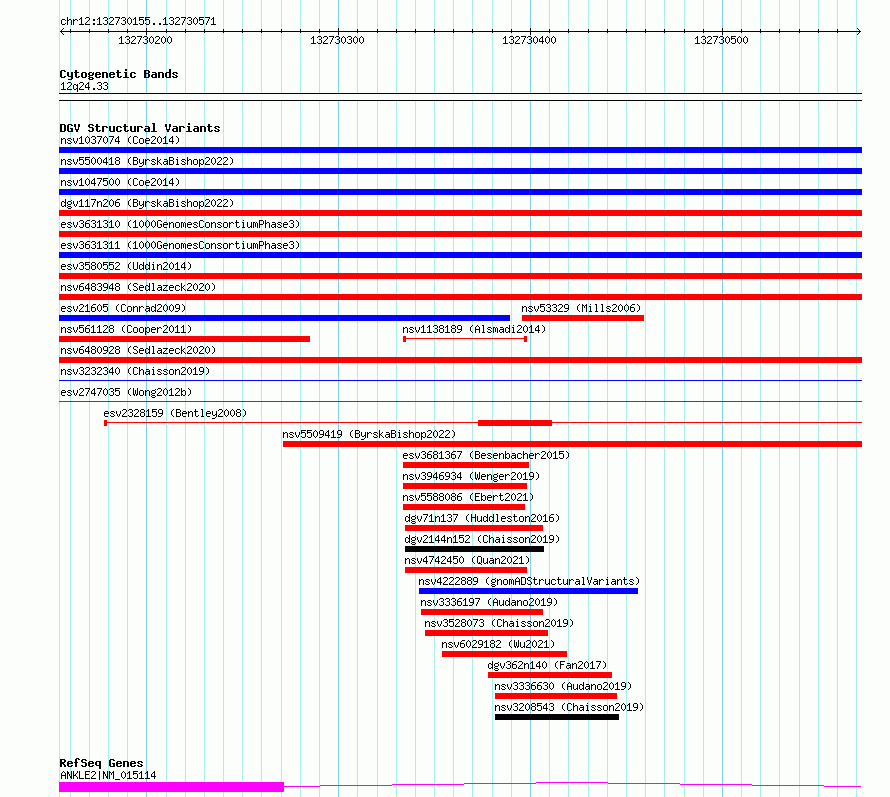The width and height of the screenshot is (890, 797).
Task: Click the nsv1037074 (Coe2014) blue variant bar
Action: point(460,150)
